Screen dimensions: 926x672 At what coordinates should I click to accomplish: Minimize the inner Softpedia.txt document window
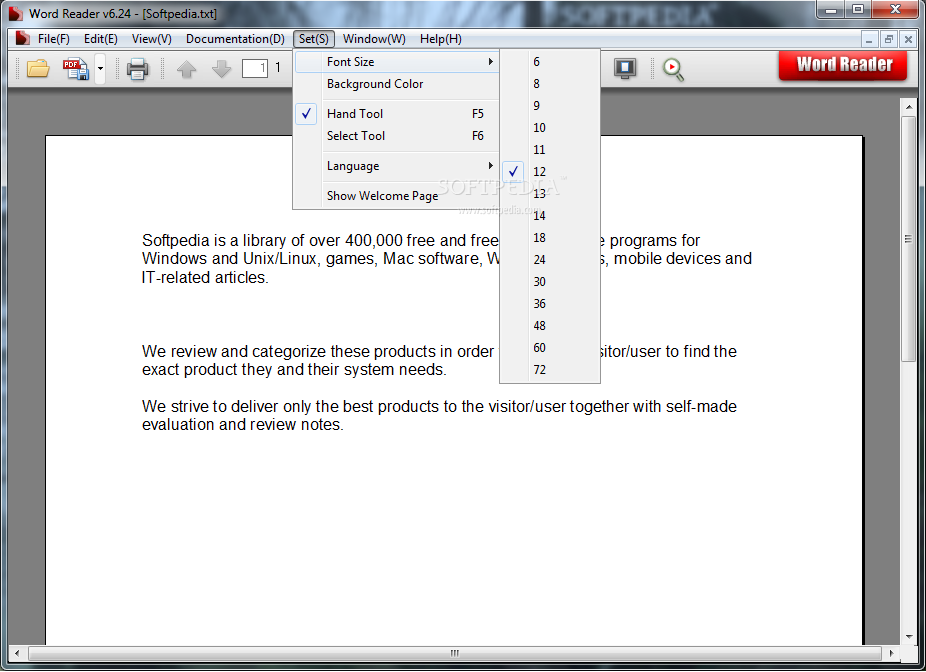pyautogui.click(x=868, y=40)
